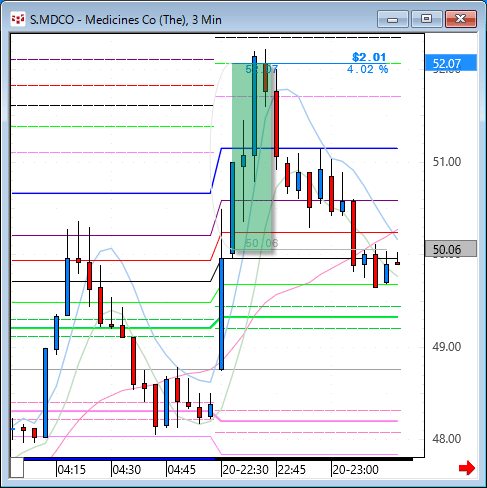Click the 22:45 time axis label
Viewport: 487px width, 488px height.
coord(292,470)
